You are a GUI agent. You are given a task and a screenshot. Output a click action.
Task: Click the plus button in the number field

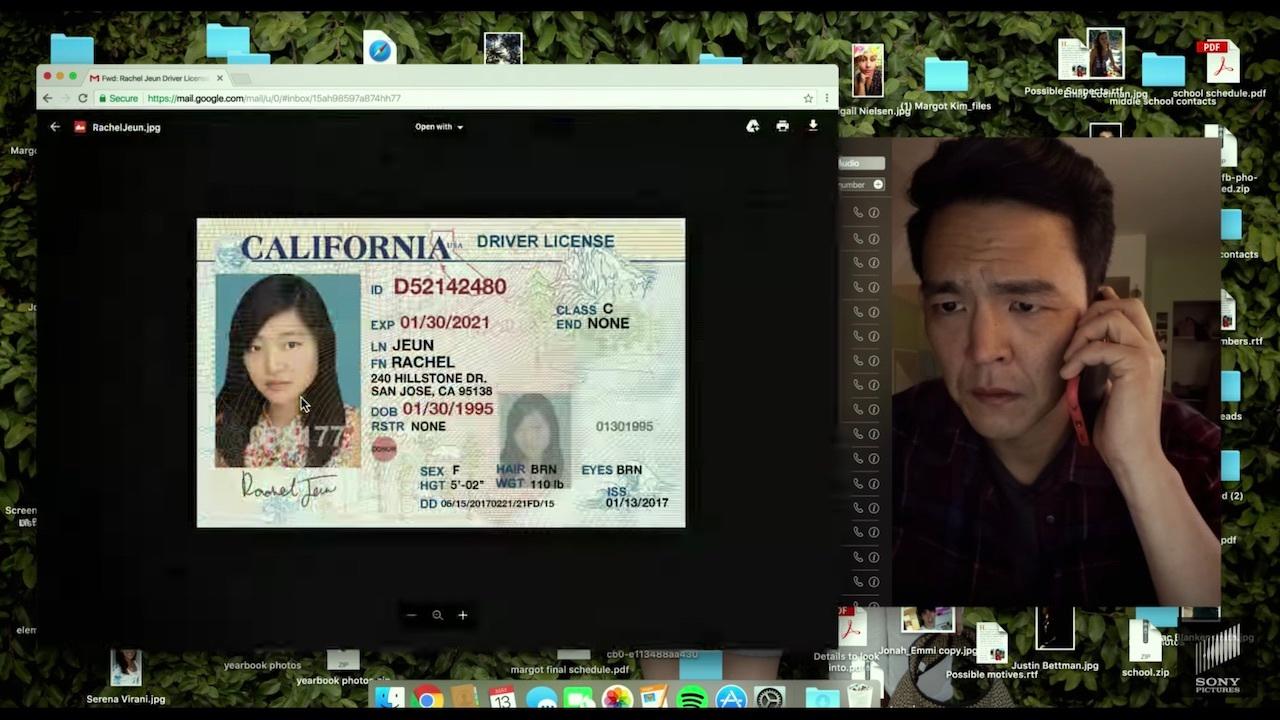[x=878, y=184]
